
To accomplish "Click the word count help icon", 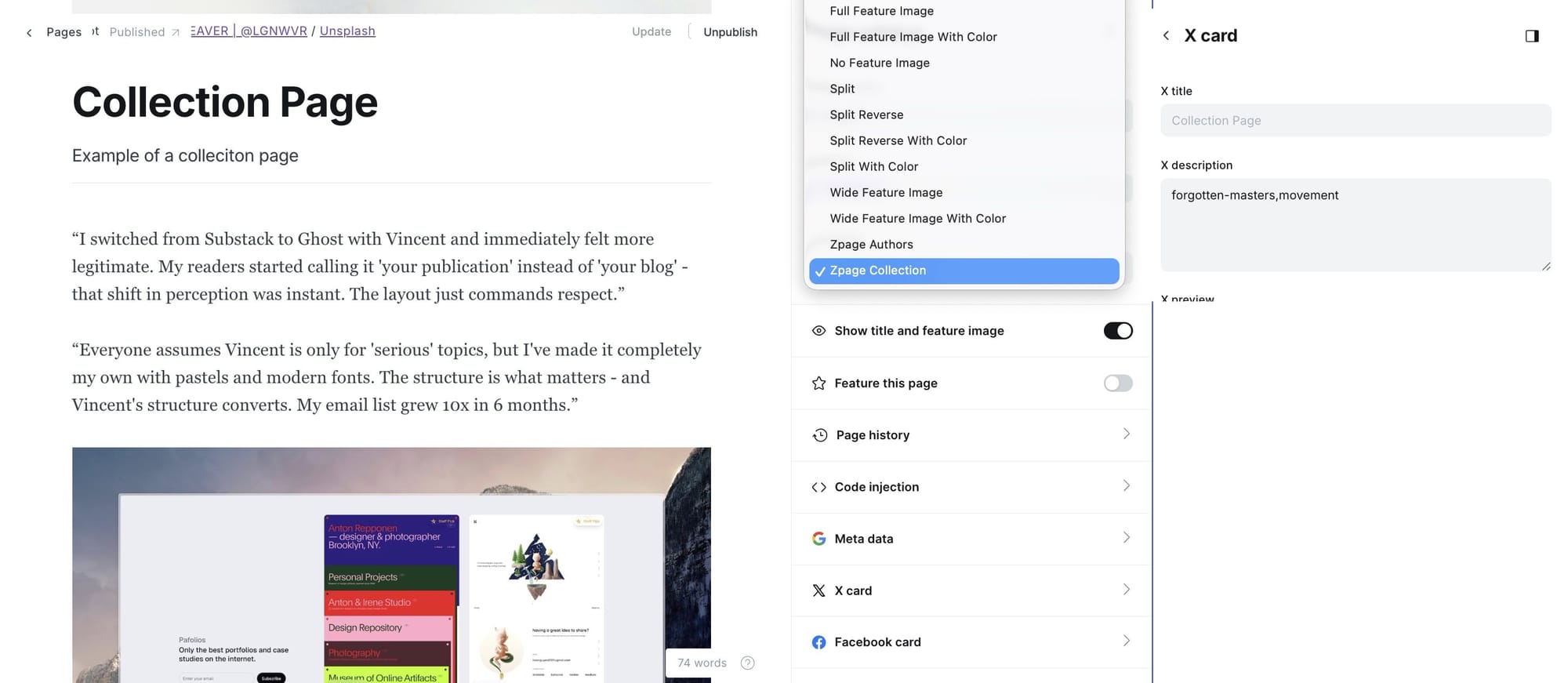I will click(748, 663).
